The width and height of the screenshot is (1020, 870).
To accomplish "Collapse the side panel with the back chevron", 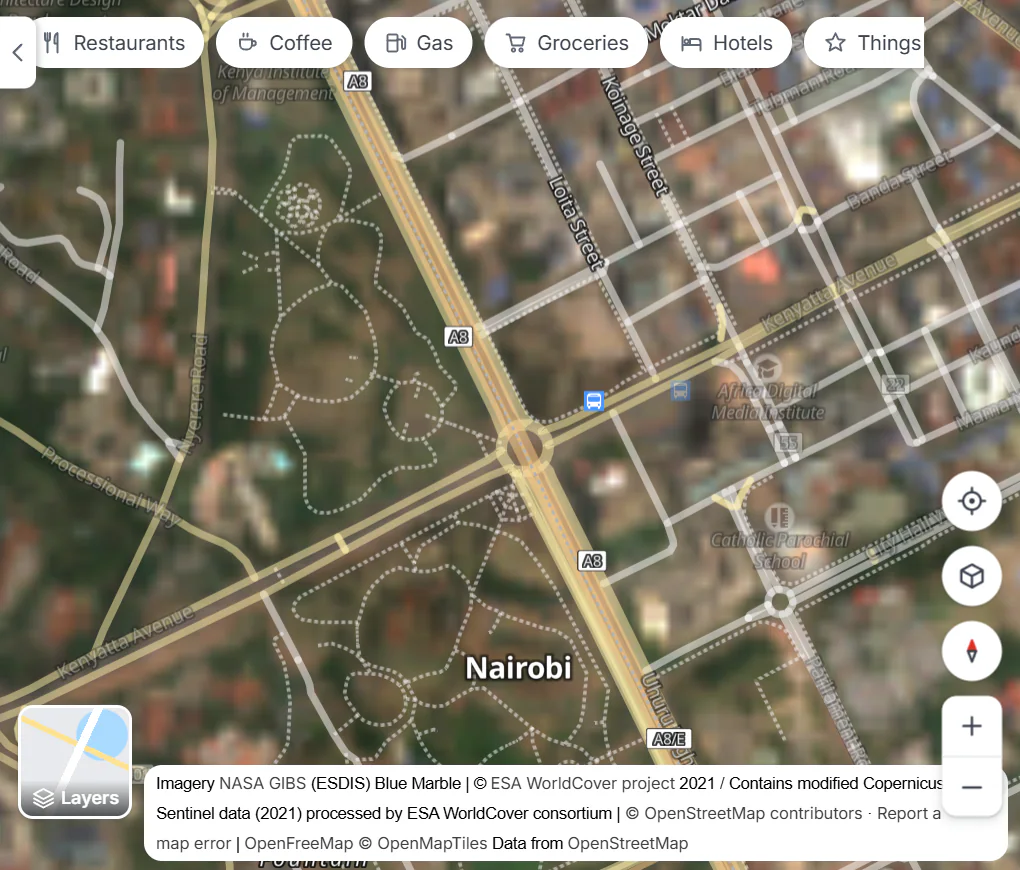I will pos(18,52).
